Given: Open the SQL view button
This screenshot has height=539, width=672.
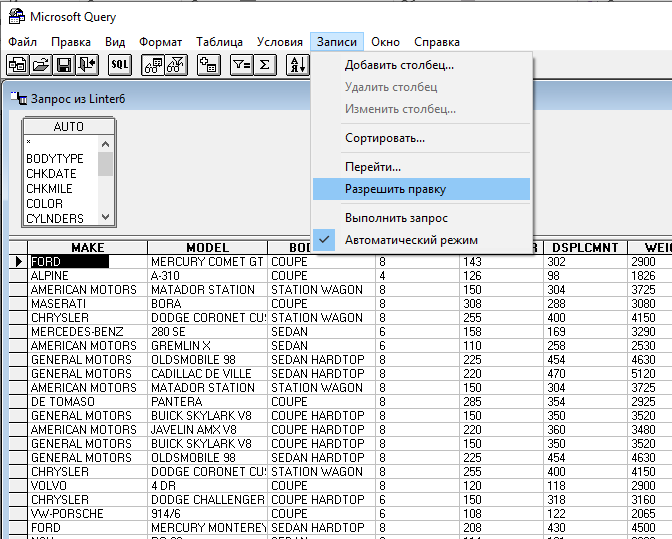Looking at the screenshot, I should coord(119,65).
